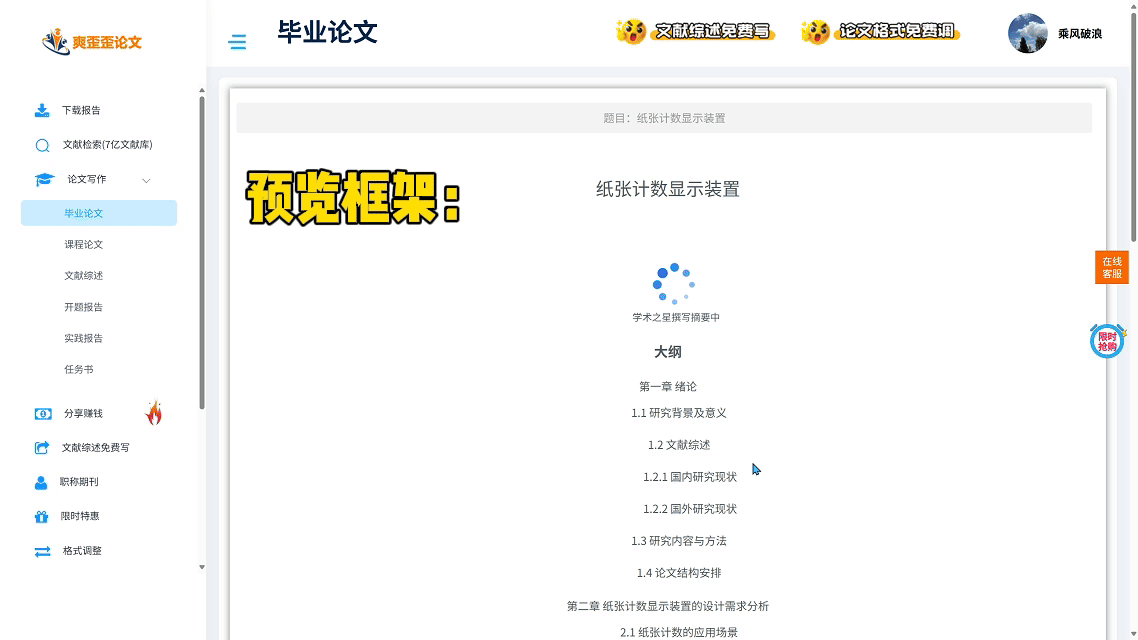
Task: Open 课程论文 in the sidebar
Action: [84, 245]
